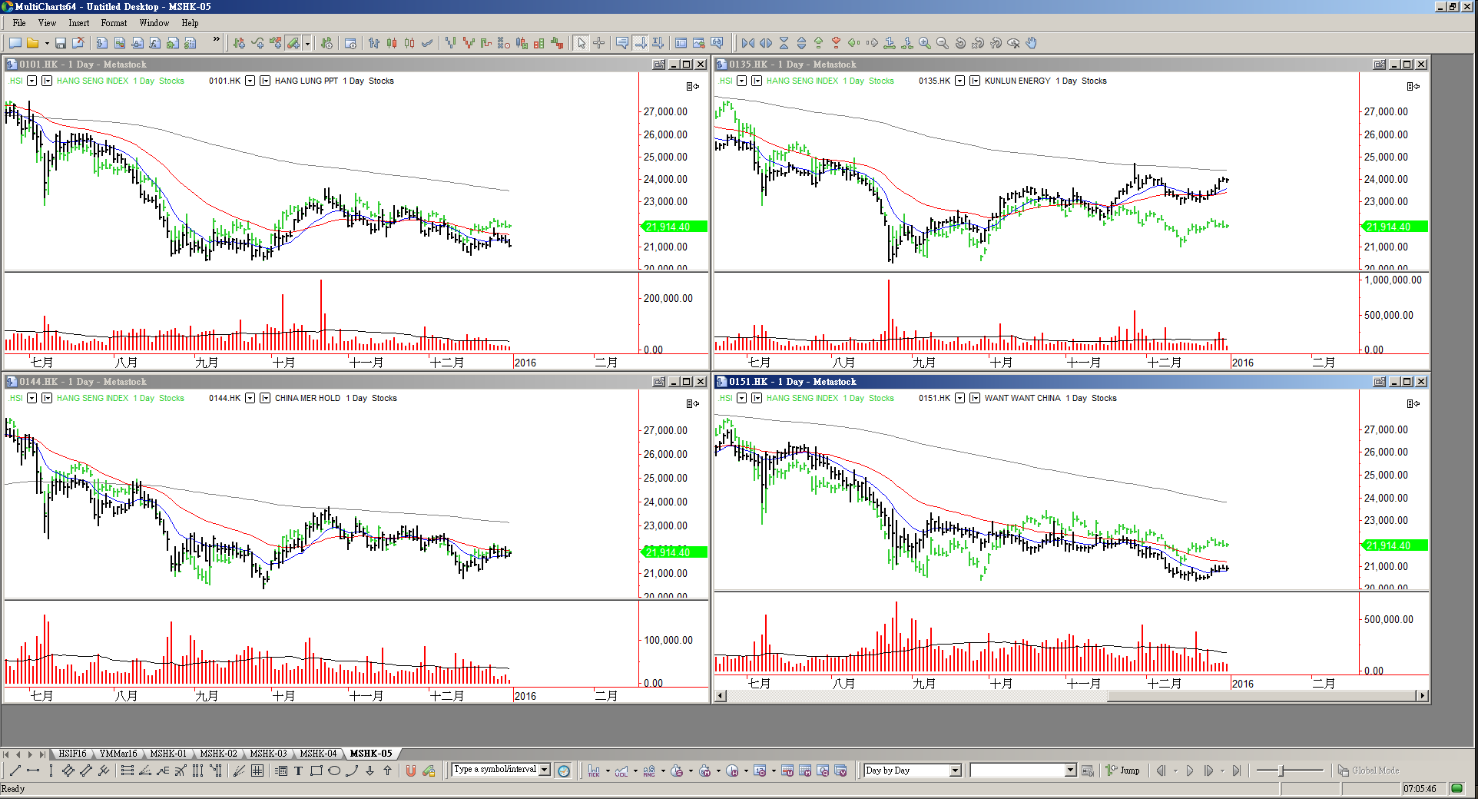
Task: Select the Zoom Out magnifier tool
Action: tap(943, 43)
